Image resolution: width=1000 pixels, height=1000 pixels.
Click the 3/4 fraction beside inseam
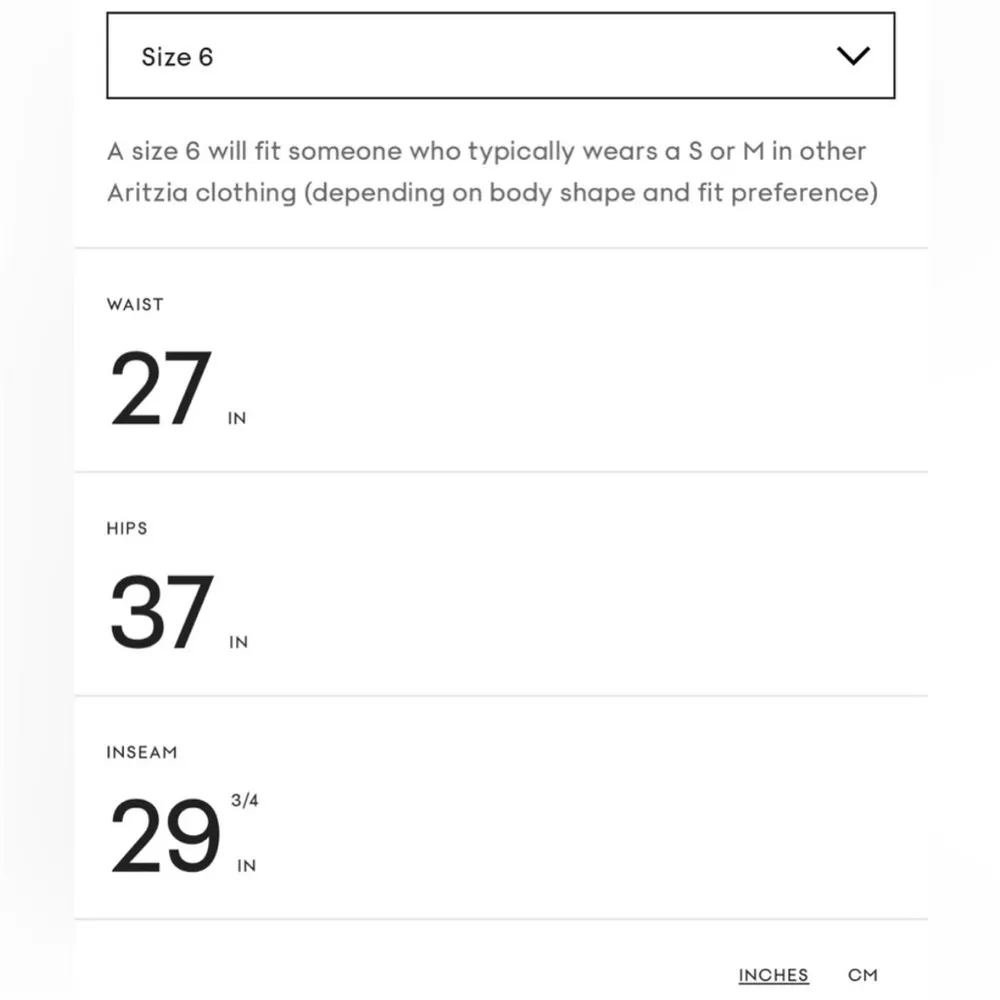coord(245,801)
